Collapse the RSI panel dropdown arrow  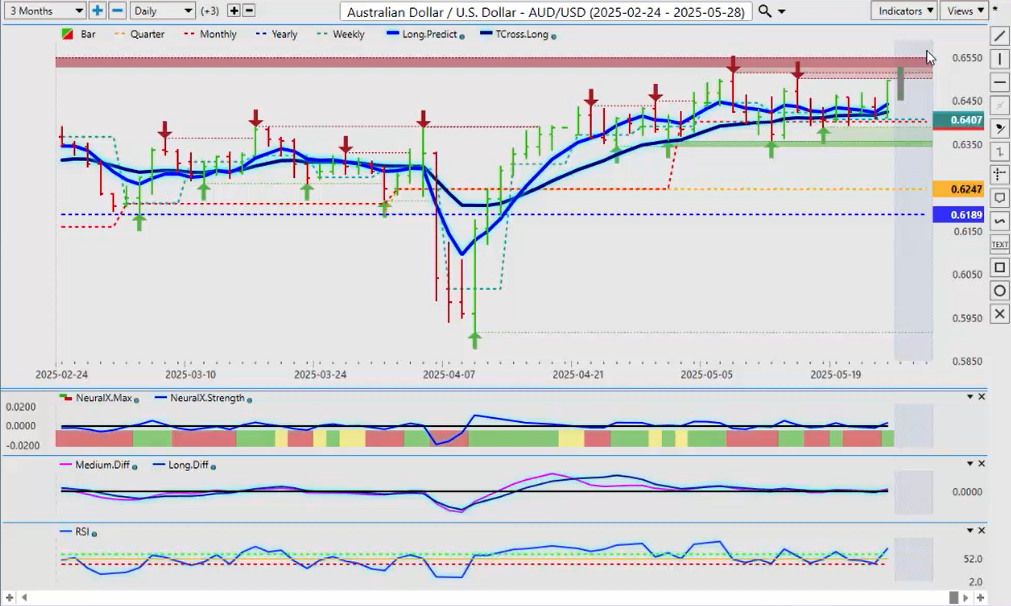(969, 530)
